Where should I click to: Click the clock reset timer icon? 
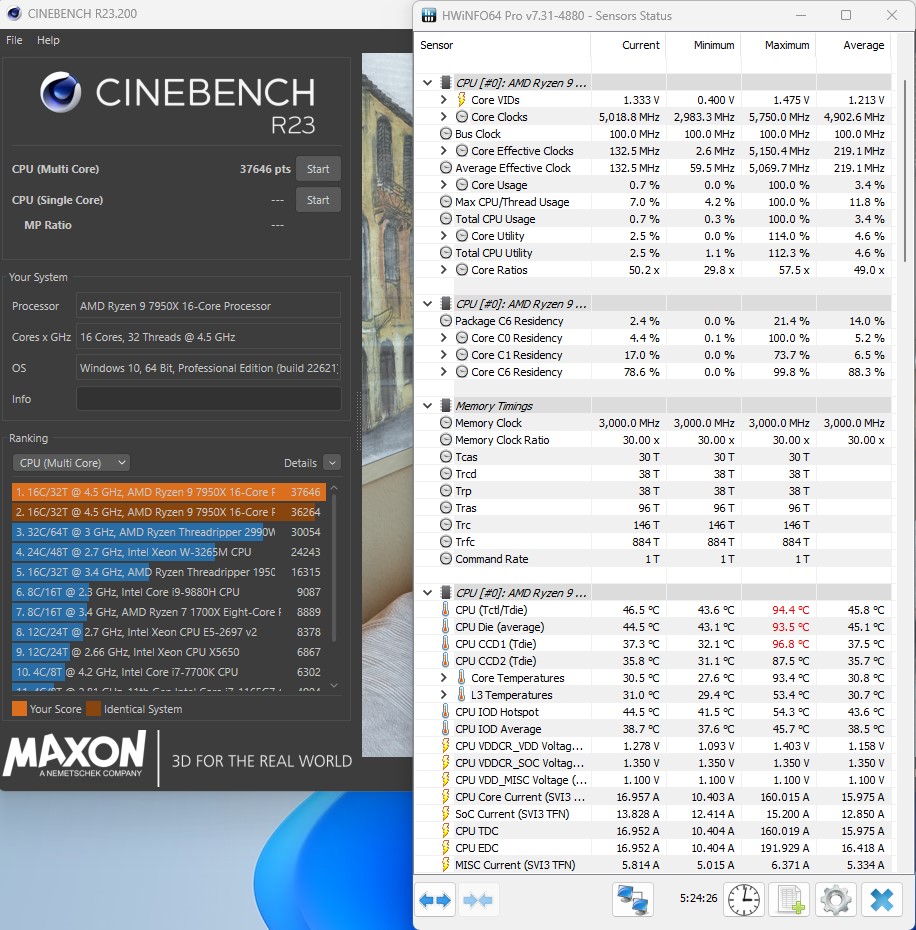pyautogui.click(x=743, y=900)
